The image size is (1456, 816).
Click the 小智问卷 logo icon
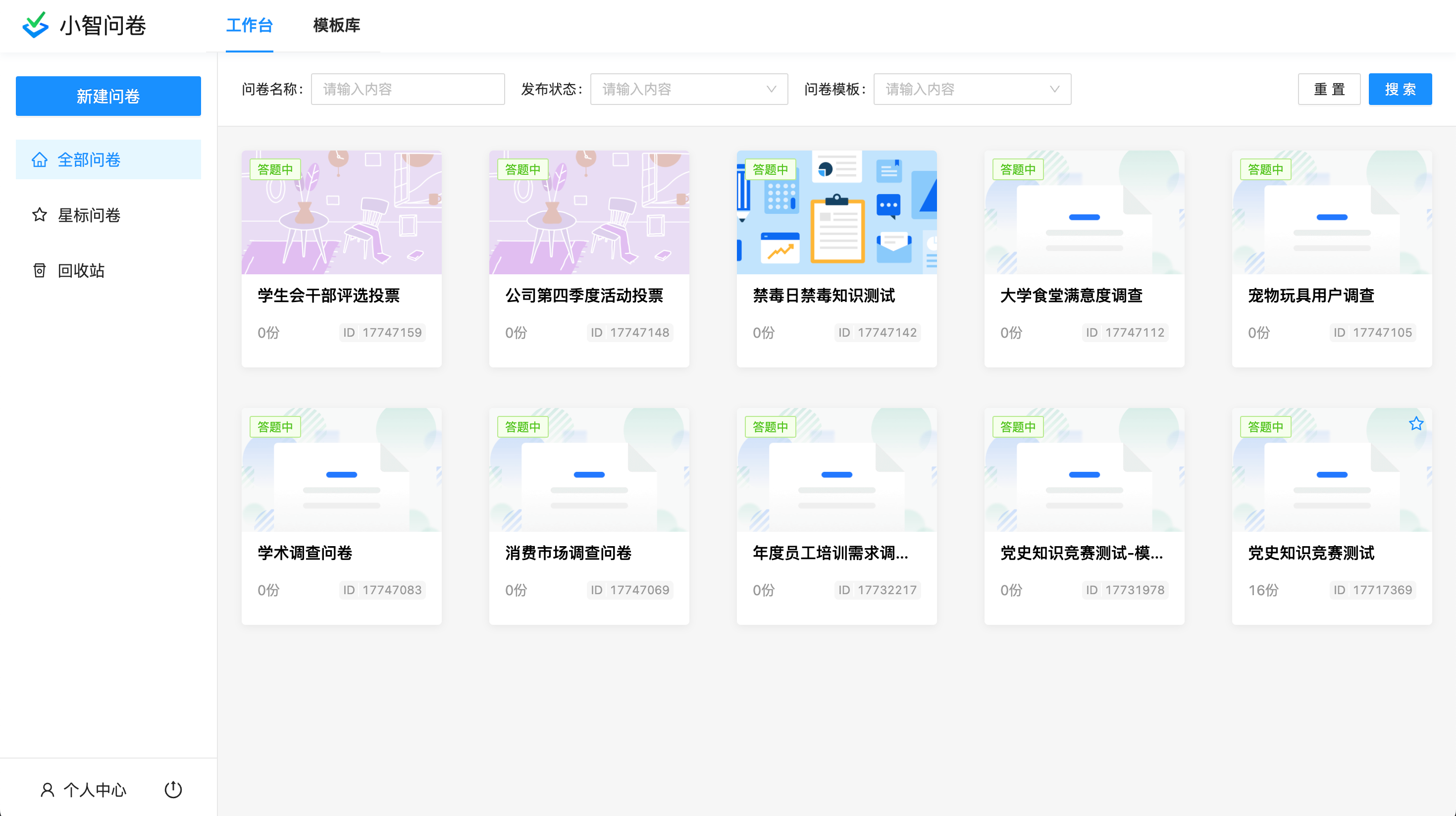tap(35, 25)
